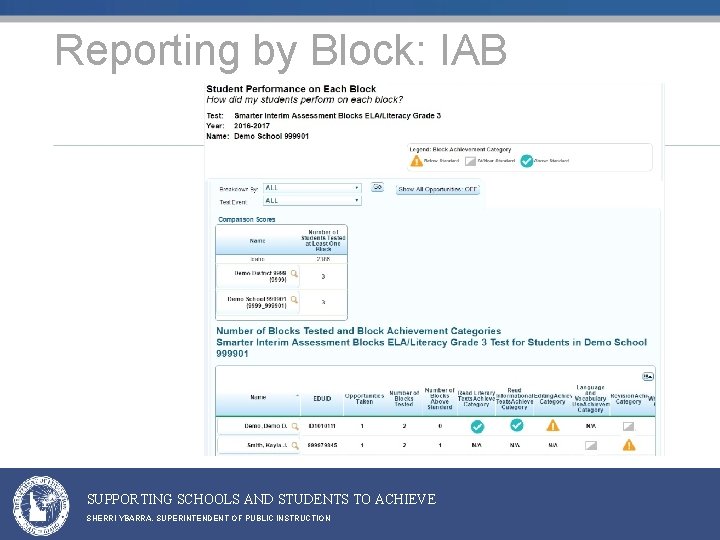
Task: Click Student Performance on Each Block title
Action: click(x=291, y=89)
